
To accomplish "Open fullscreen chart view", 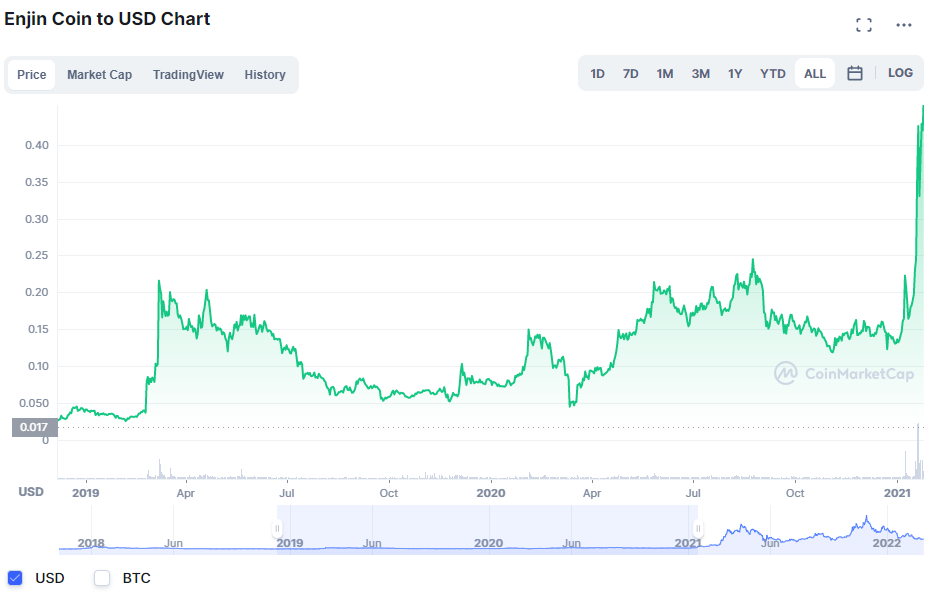I will pos(864,24).
